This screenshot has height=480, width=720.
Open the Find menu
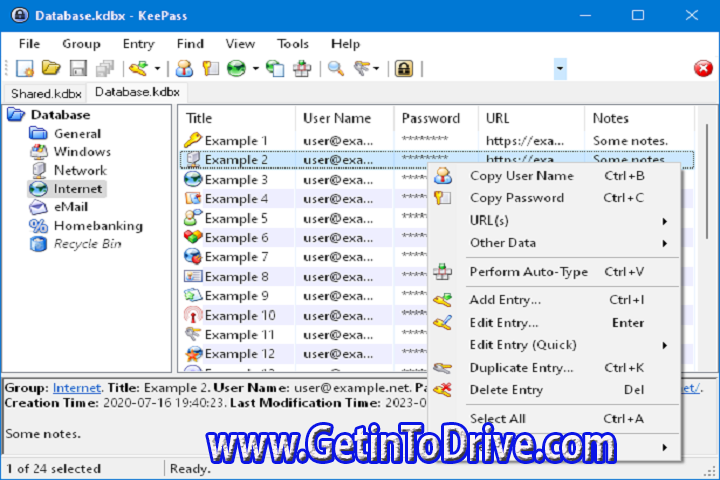coord(190,44)
